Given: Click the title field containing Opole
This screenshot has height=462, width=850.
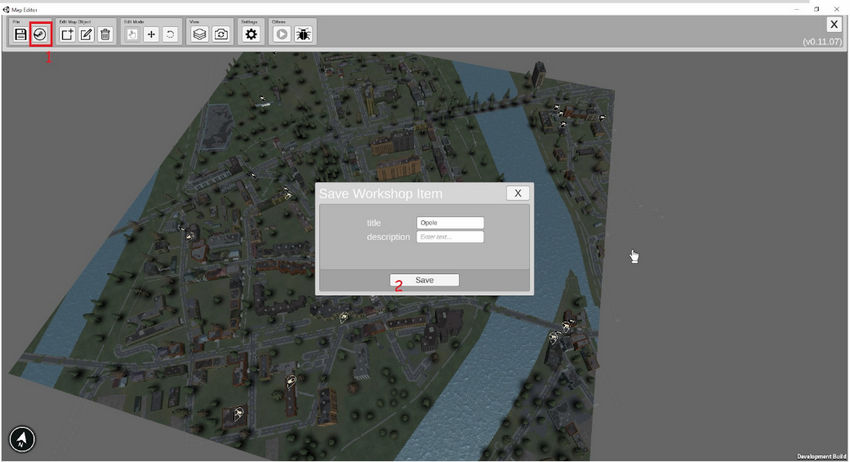Looking at the screenshot, I should [x=450, y=223].
